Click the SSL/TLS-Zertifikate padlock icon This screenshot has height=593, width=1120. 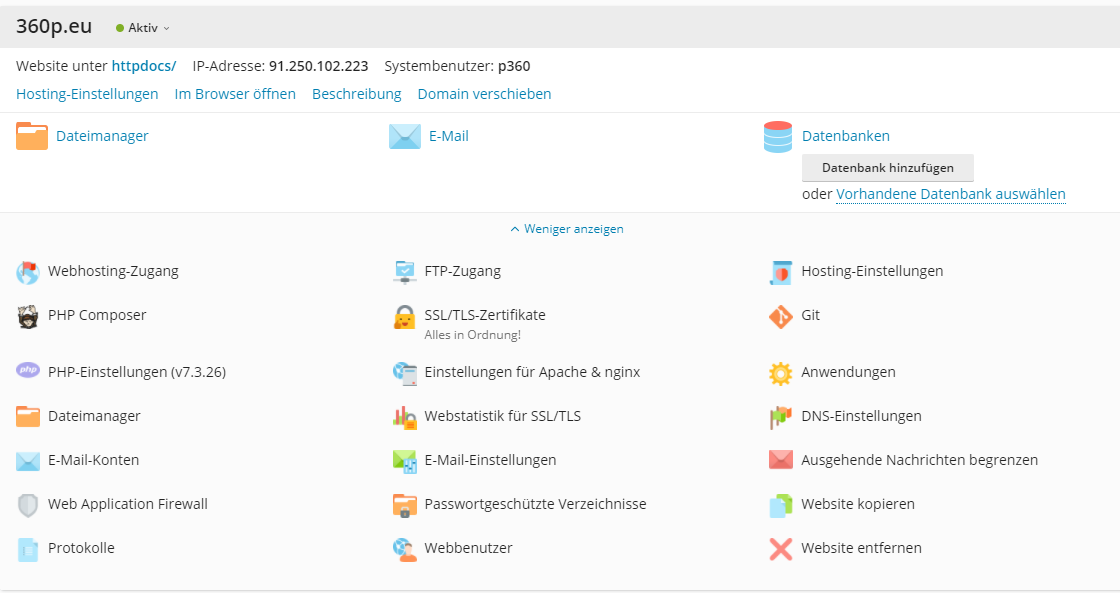click(404, 318)
